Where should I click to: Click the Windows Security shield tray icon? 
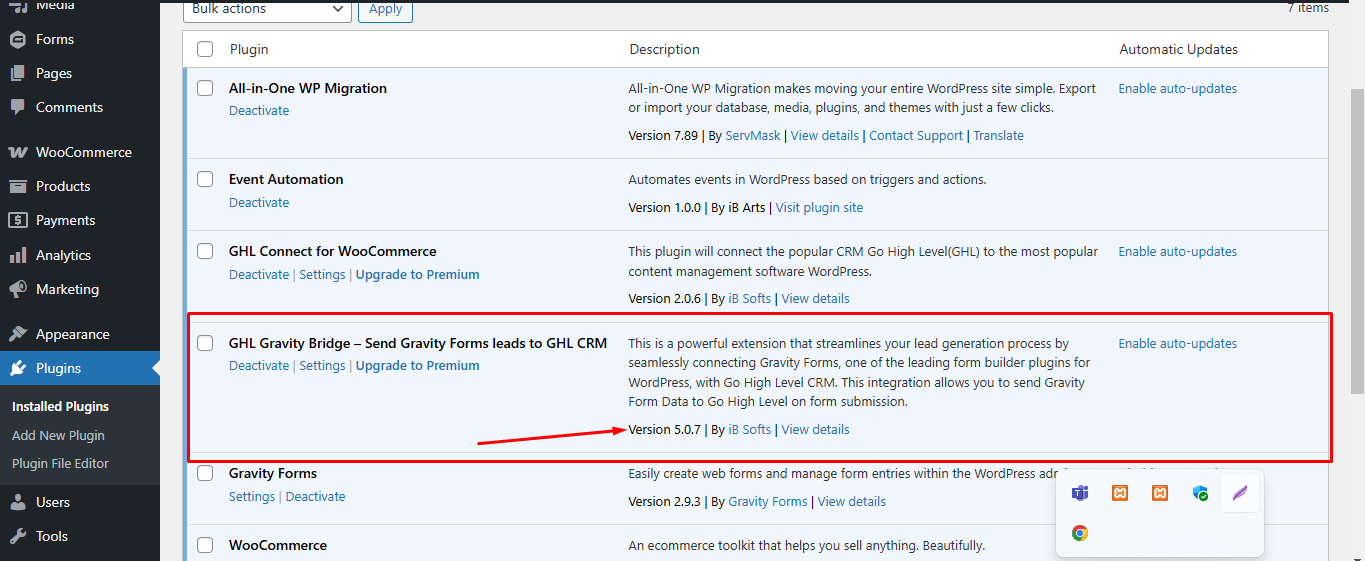coord(1200,493)
